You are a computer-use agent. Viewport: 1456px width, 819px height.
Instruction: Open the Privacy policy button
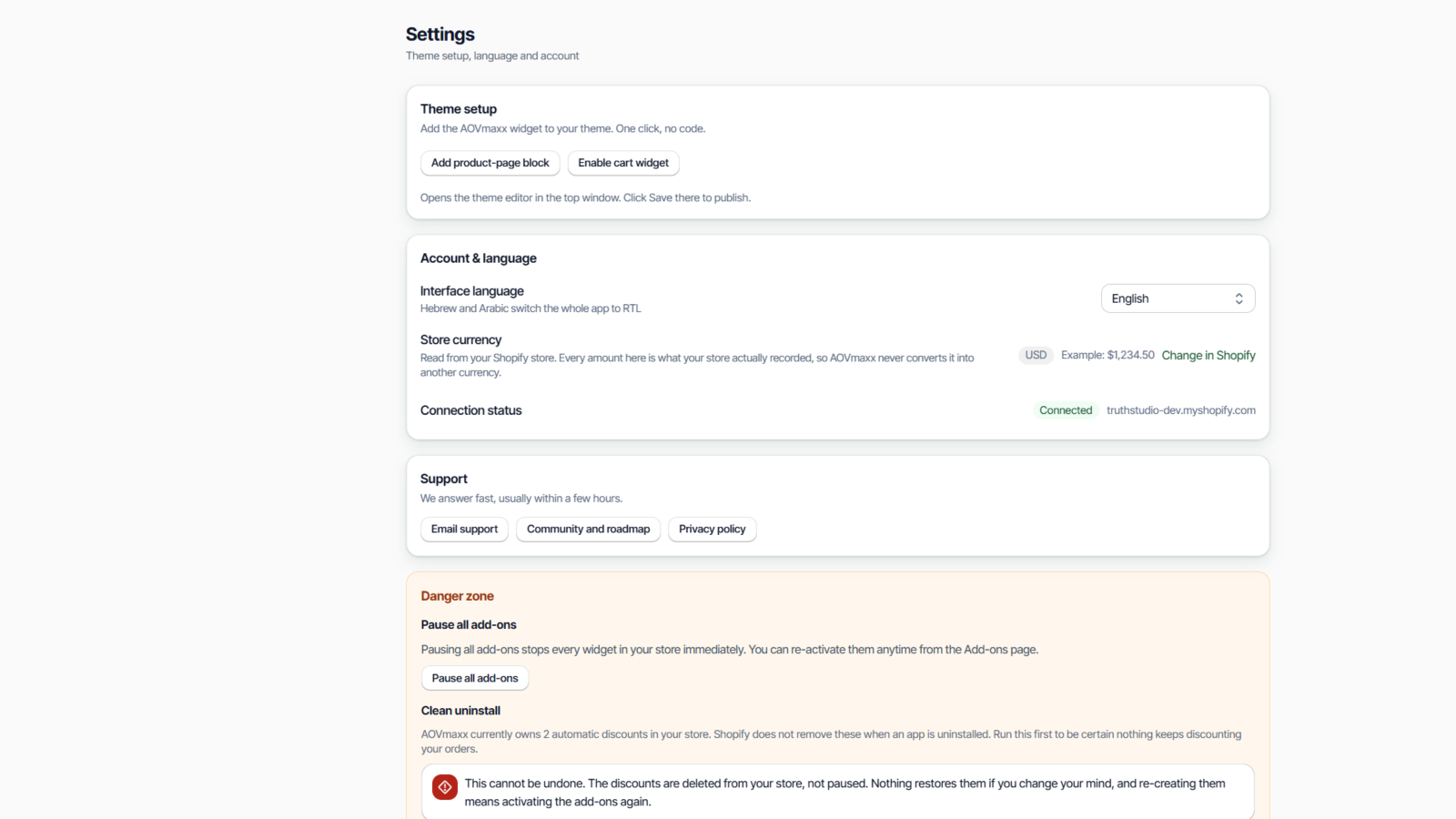pos(712,530)
